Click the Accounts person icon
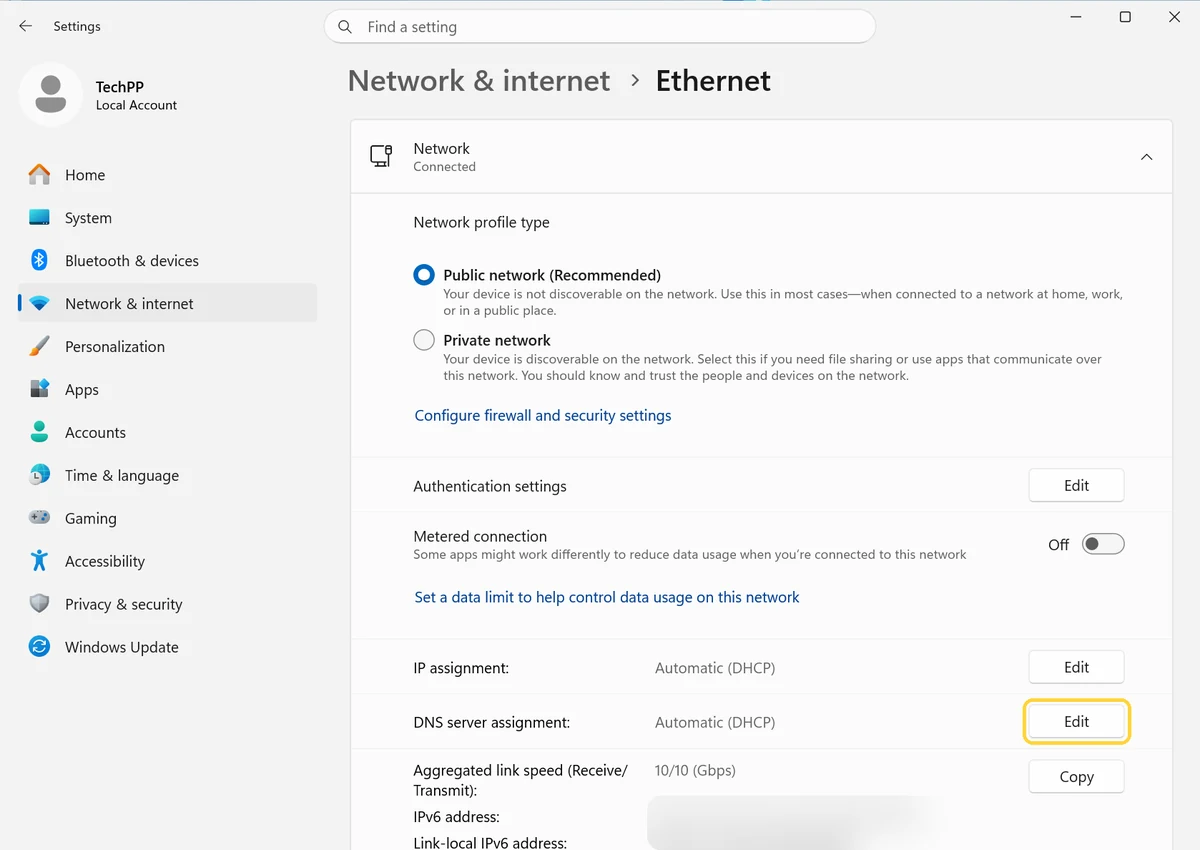 click(x=39, y=432)
